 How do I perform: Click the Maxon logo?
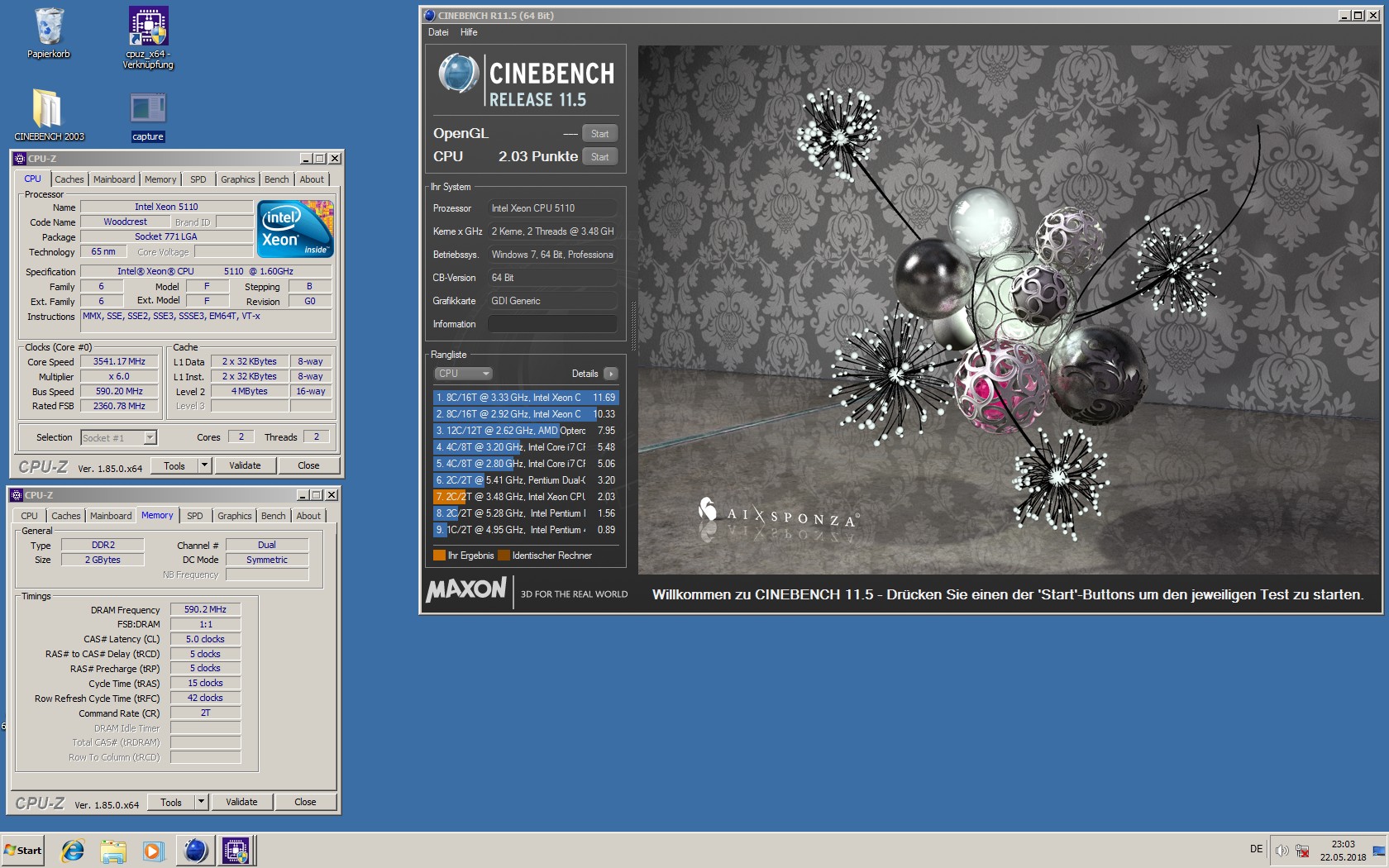pyautogui.click(x=466, y=590)
